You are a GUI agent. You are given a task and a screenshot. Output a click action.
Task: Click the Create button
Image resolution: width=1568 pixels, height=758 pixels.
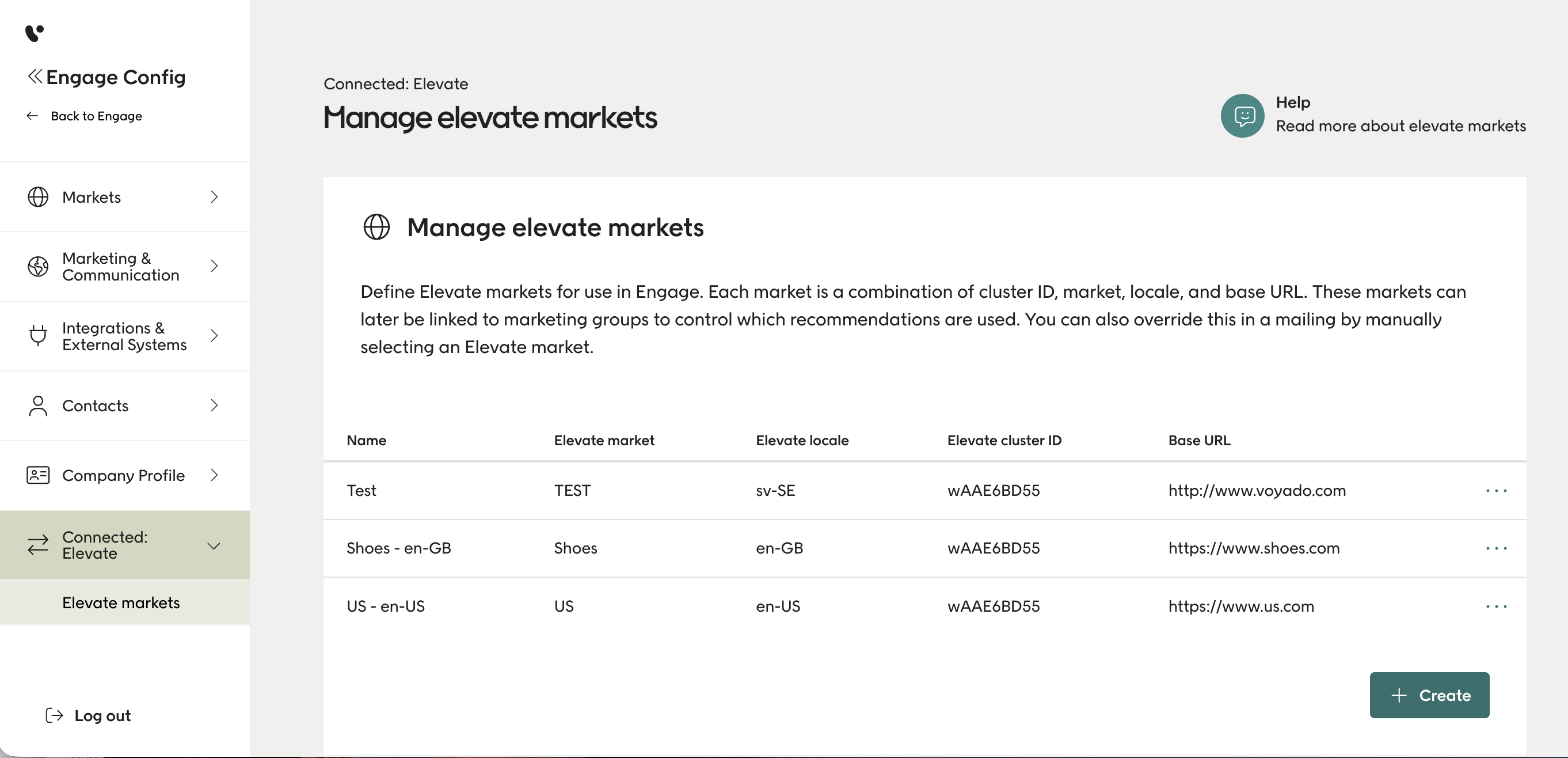coord(1429,695)
